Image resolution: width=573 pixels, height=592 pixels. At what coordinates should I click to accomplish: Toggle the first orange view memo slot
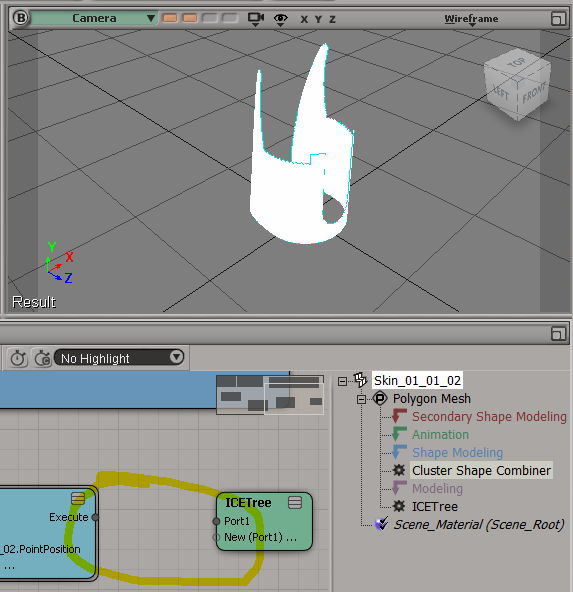pyautogui.click(x=169, y=18)
